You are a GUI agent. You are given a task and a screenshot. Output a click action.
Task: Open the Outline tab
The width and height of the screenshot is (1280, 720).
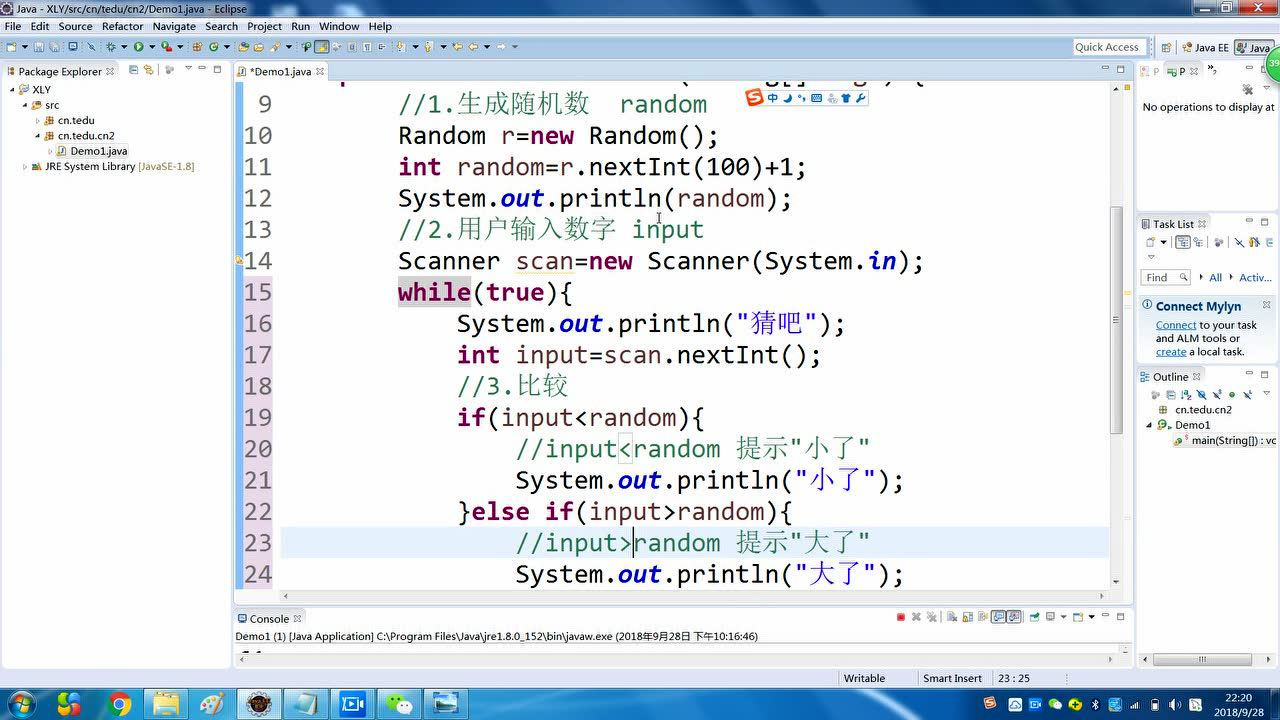1170,377
